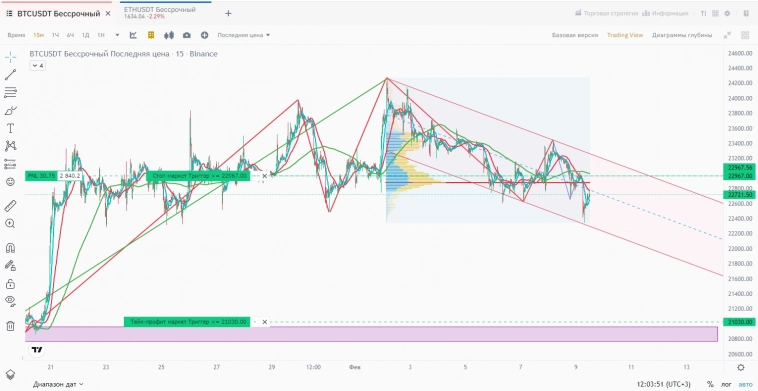Image resolution: width=758 pixels, height=391 pixels.
Task: Switch to 'Trading View' chart view
Action: [x=625, y=35]
